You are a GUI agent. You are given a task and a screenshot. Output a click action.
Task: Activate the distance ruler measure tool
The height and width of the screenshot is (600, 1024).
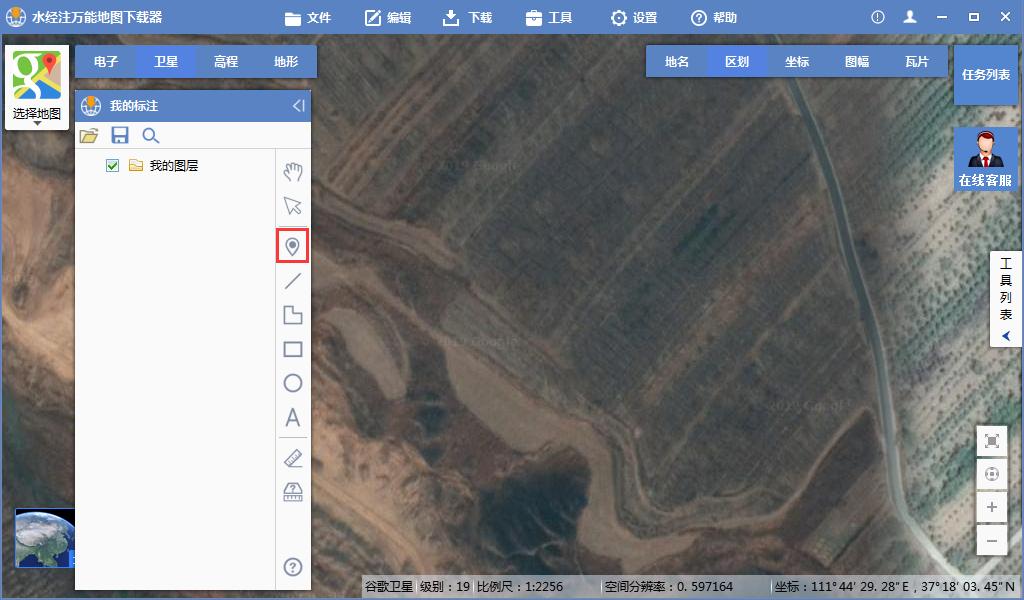coord(293,458)
